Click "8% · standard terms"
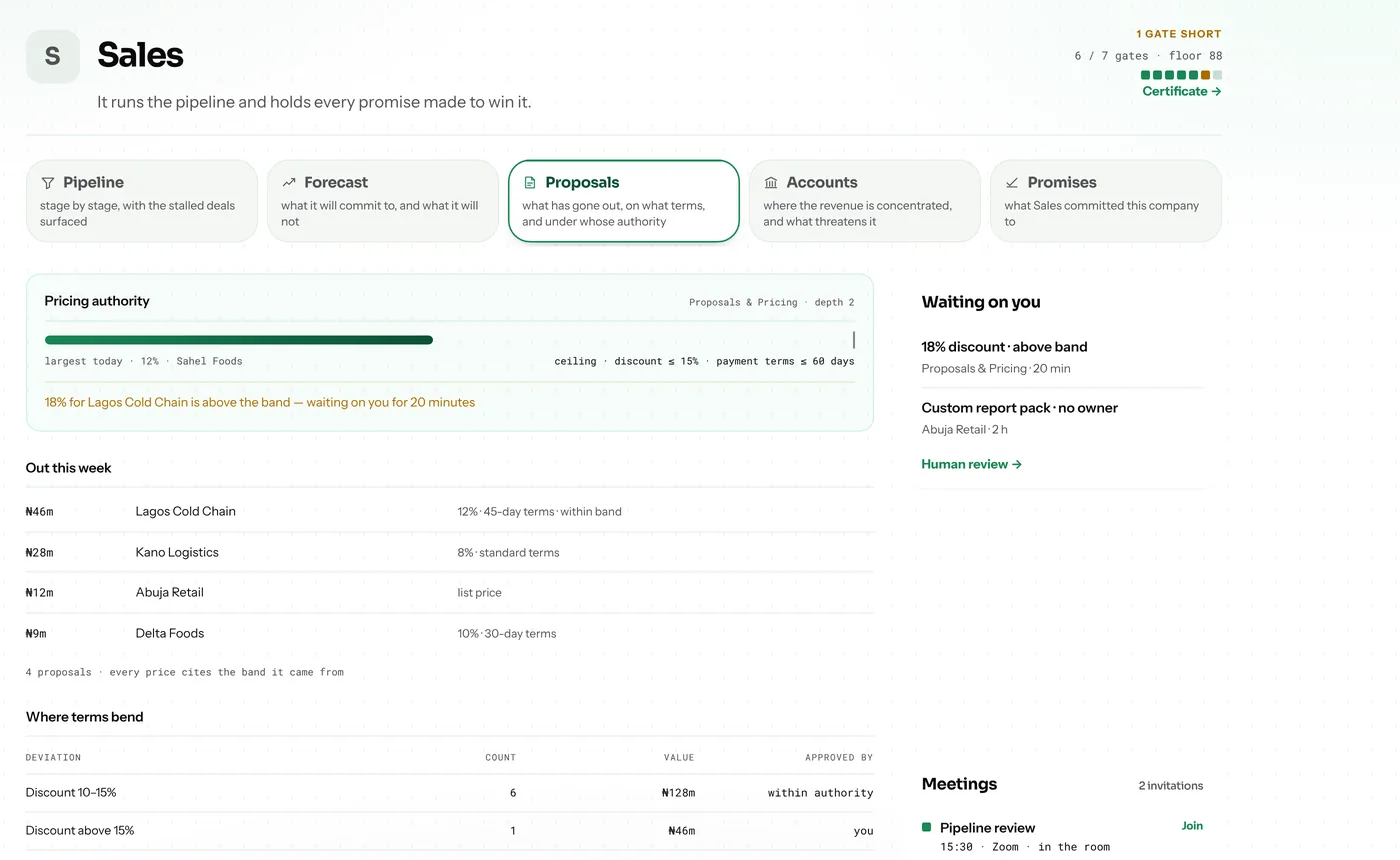The width and height of the screenshot is (1400, 860). tap(509, 552)
